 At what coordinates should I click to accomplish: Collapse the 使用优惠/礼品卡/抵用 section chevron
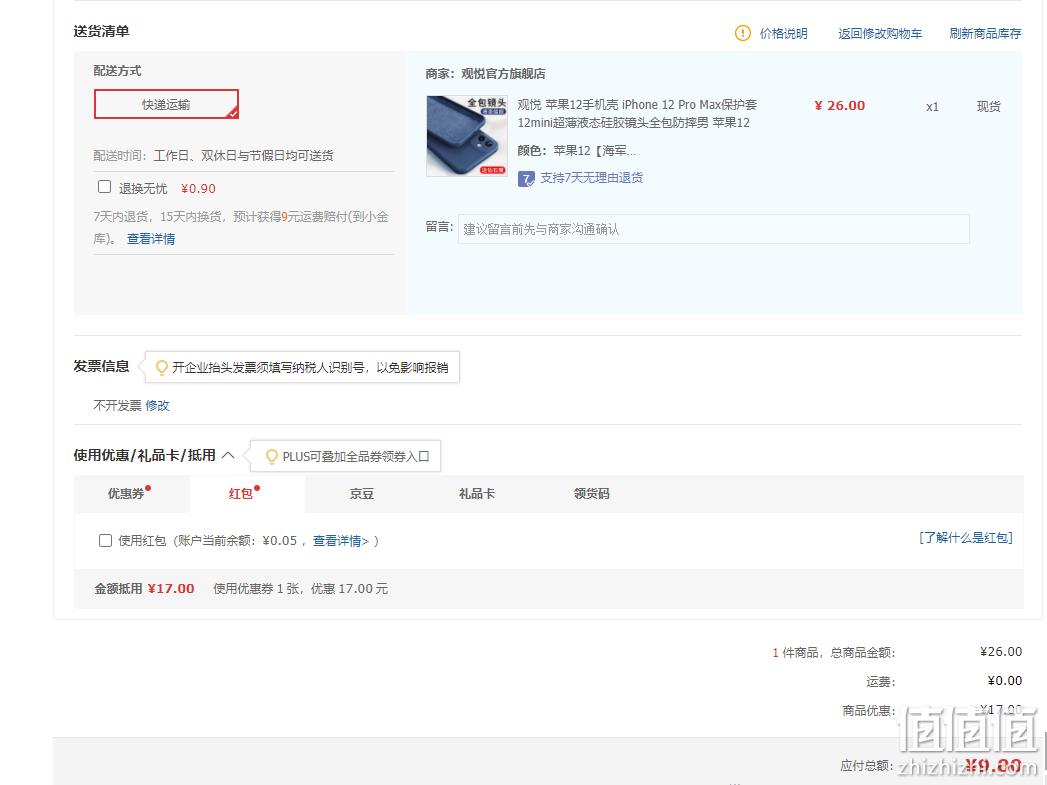pos(228,455)
